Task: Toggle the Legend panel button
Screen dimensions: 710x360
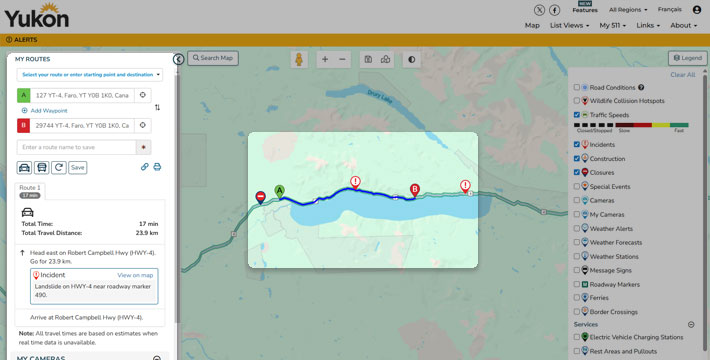Action: [x=688, y=58]
